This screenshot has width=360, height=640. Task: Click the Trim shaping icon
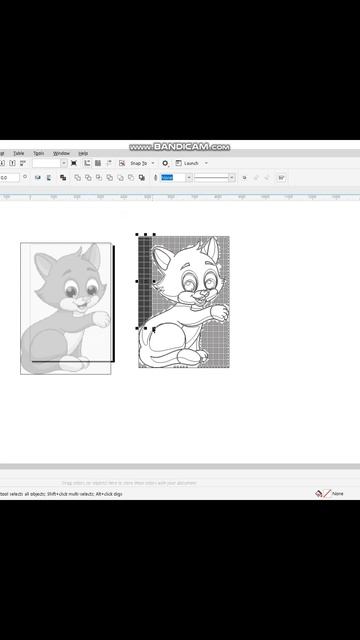point(88,178)
